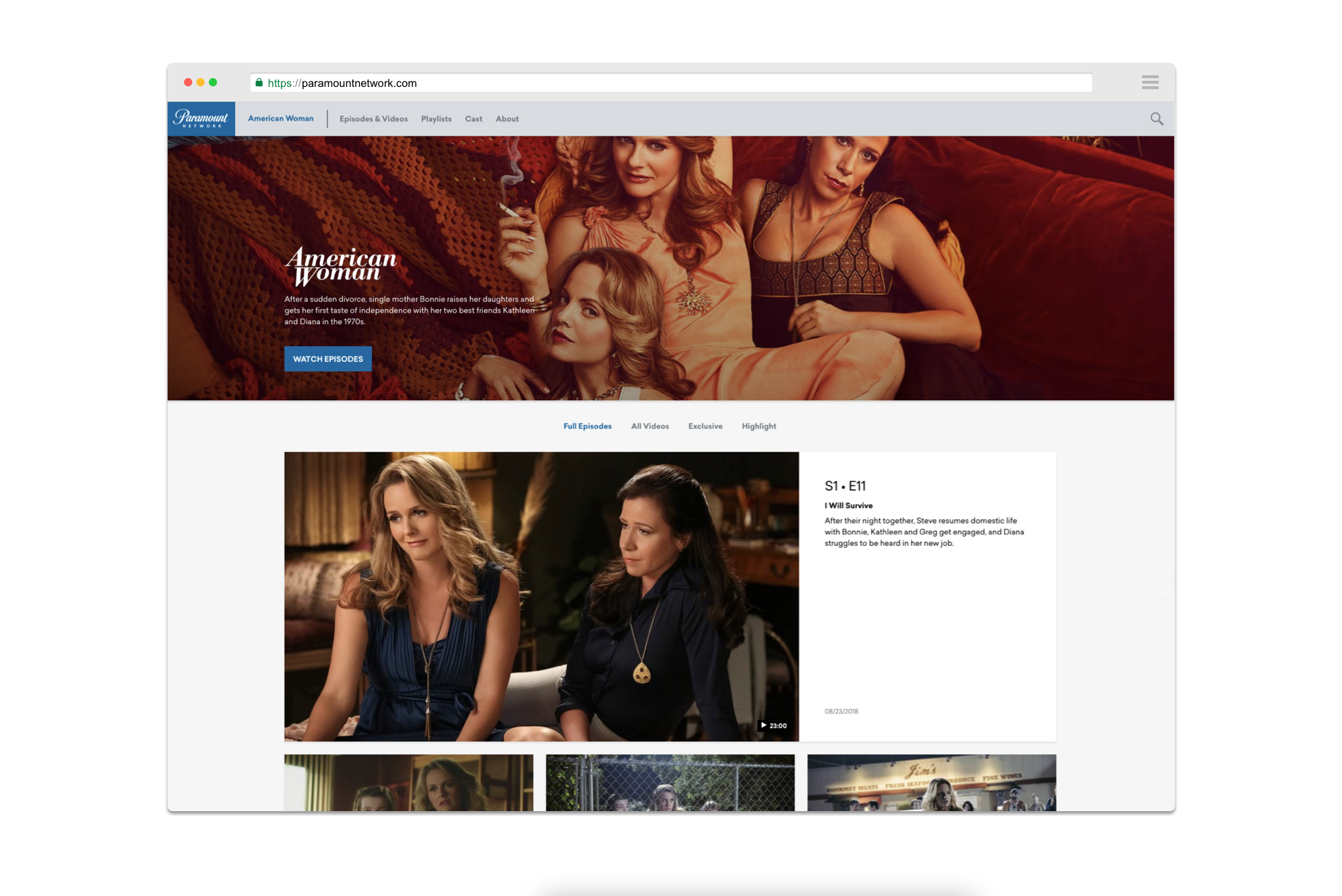The image size is (1342, 896).
Task: Open the Cast page
Action: tap(473, 119)
